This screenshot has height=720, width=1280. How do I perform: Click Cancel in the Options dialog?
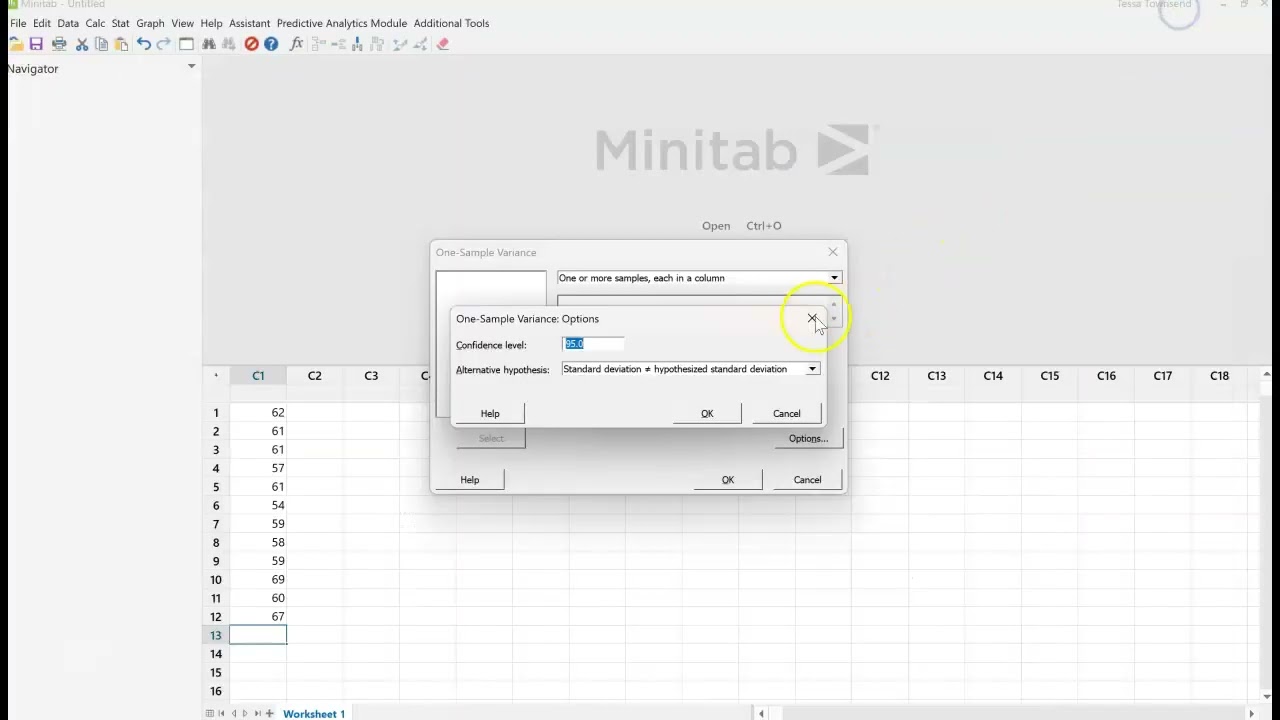point(787,414)
